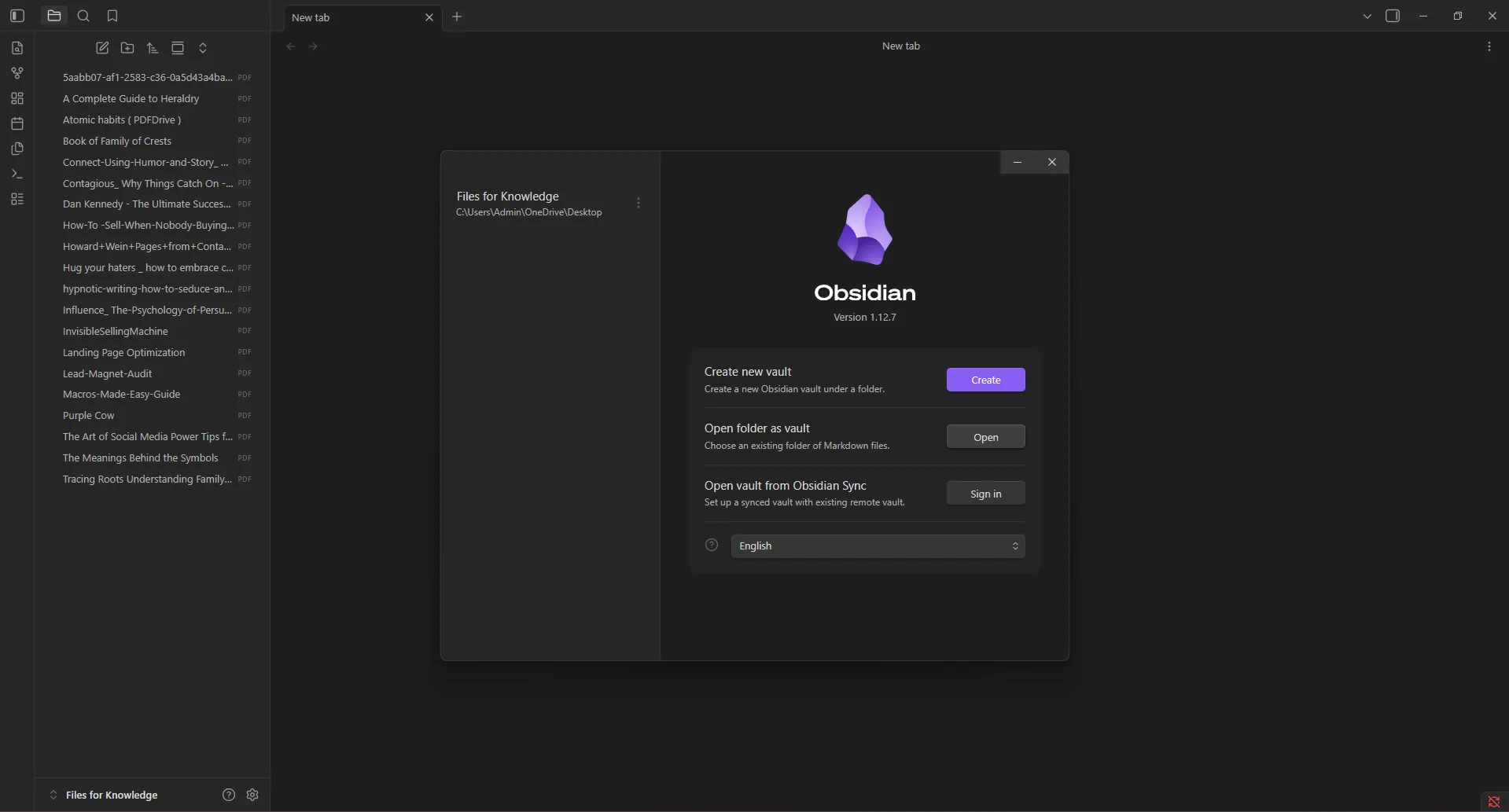The height and width of the screenshot is (812, 1509).
Task: Click the sync status icon bottom right
Action: tap(1494, 802)
